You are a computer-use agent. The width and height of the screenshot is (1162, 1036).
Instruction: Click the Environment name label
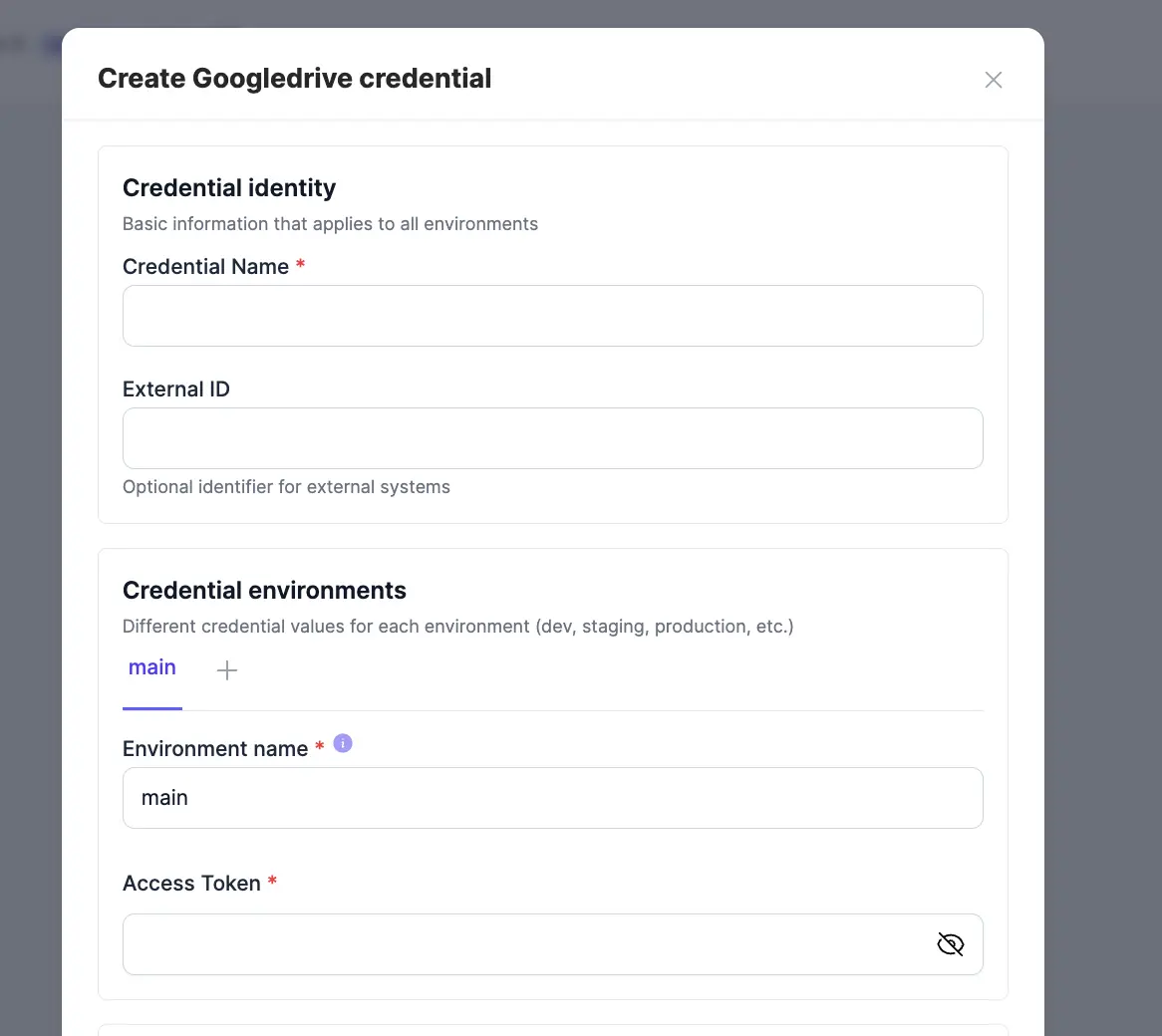[x=215, y=749]
